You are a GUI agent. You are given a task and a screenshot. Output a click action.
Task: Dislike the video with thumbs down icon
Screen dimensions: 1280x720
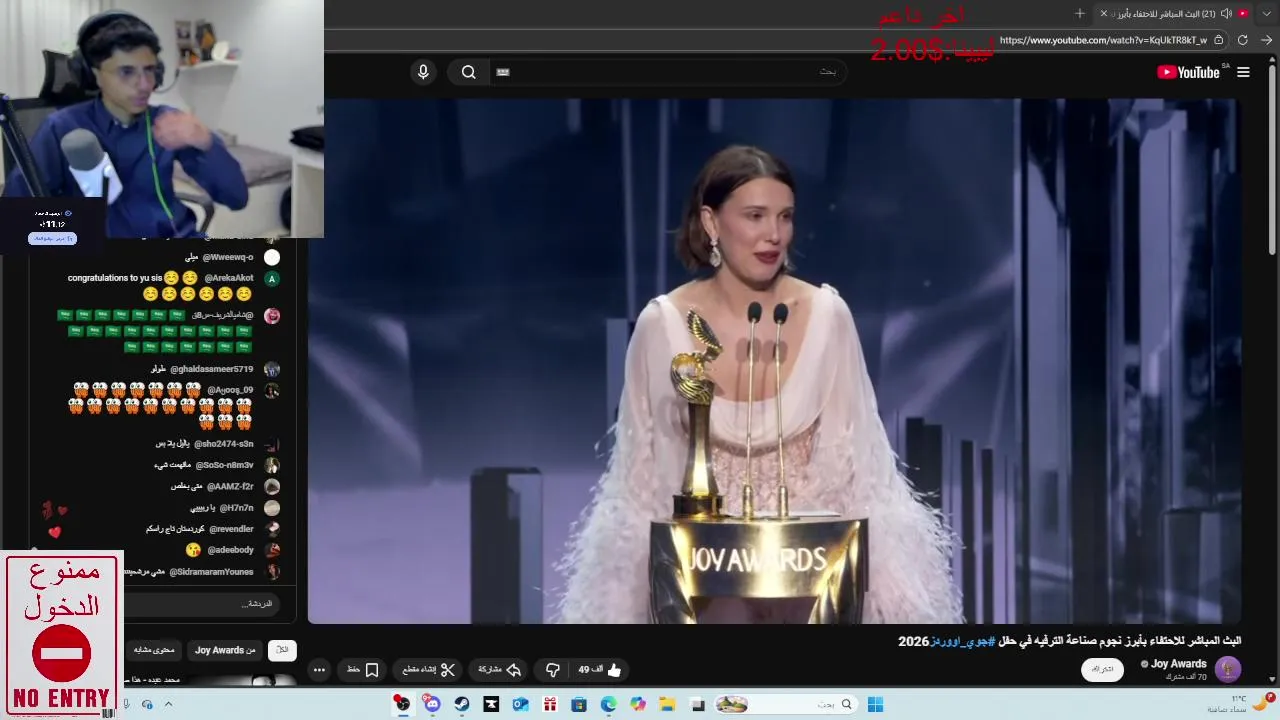pos(552,670)
